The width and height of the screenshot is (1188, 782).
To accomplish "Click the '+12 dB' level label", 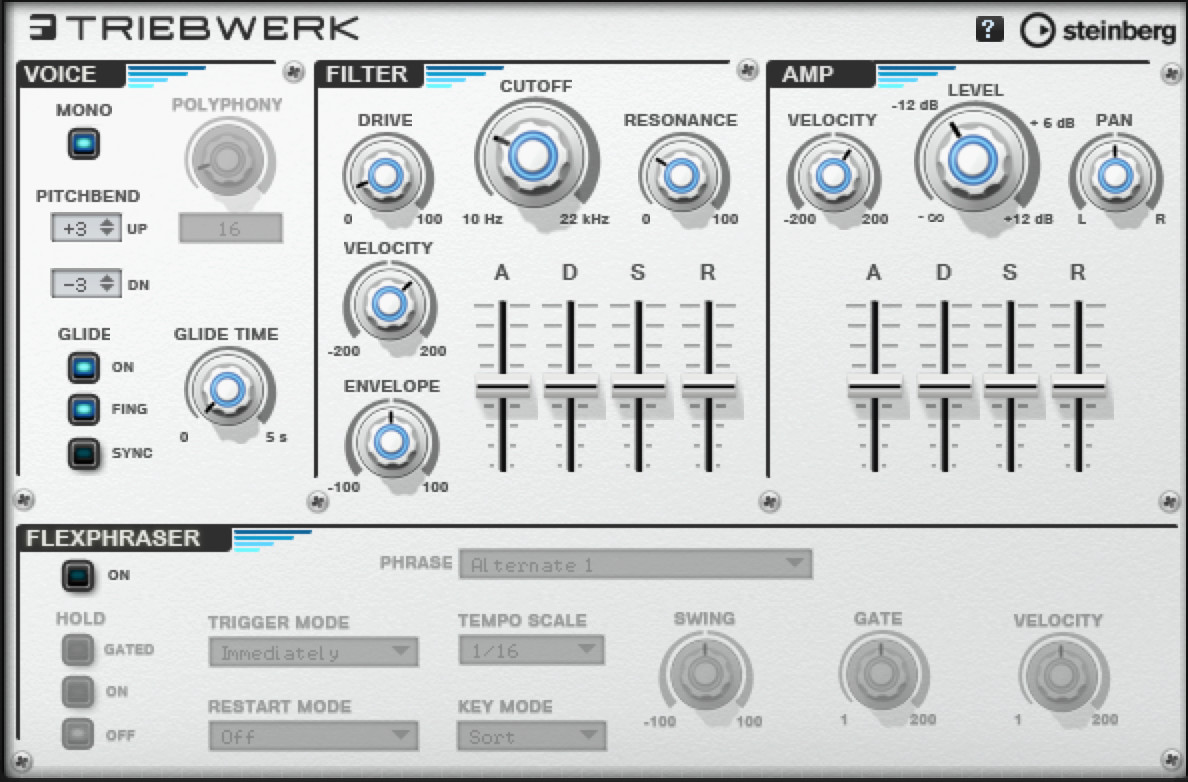I will pos(1028,219).
